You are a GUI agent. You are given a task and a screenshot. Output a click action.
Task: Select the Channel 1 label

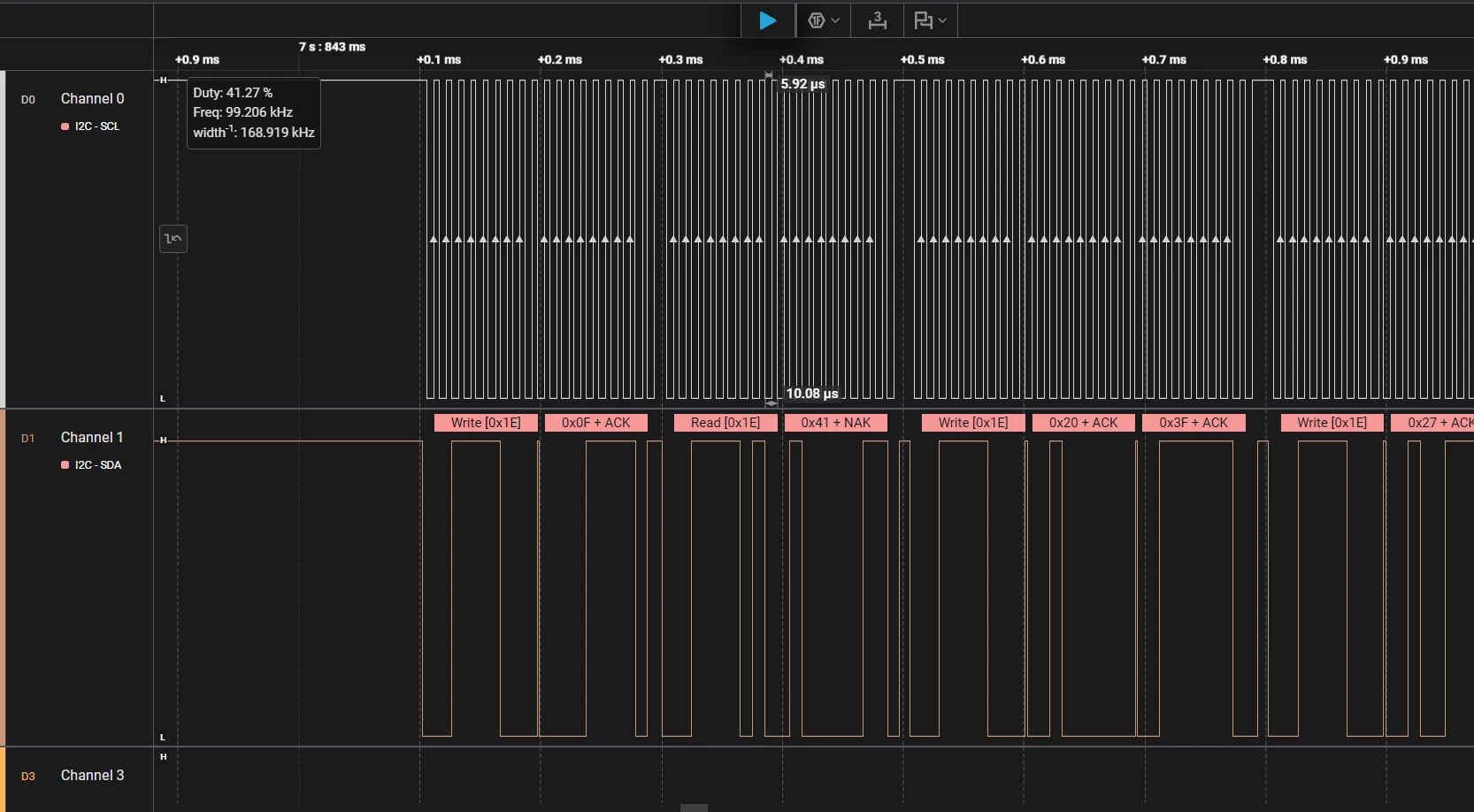pyautogui.click(x=92, y=437)
